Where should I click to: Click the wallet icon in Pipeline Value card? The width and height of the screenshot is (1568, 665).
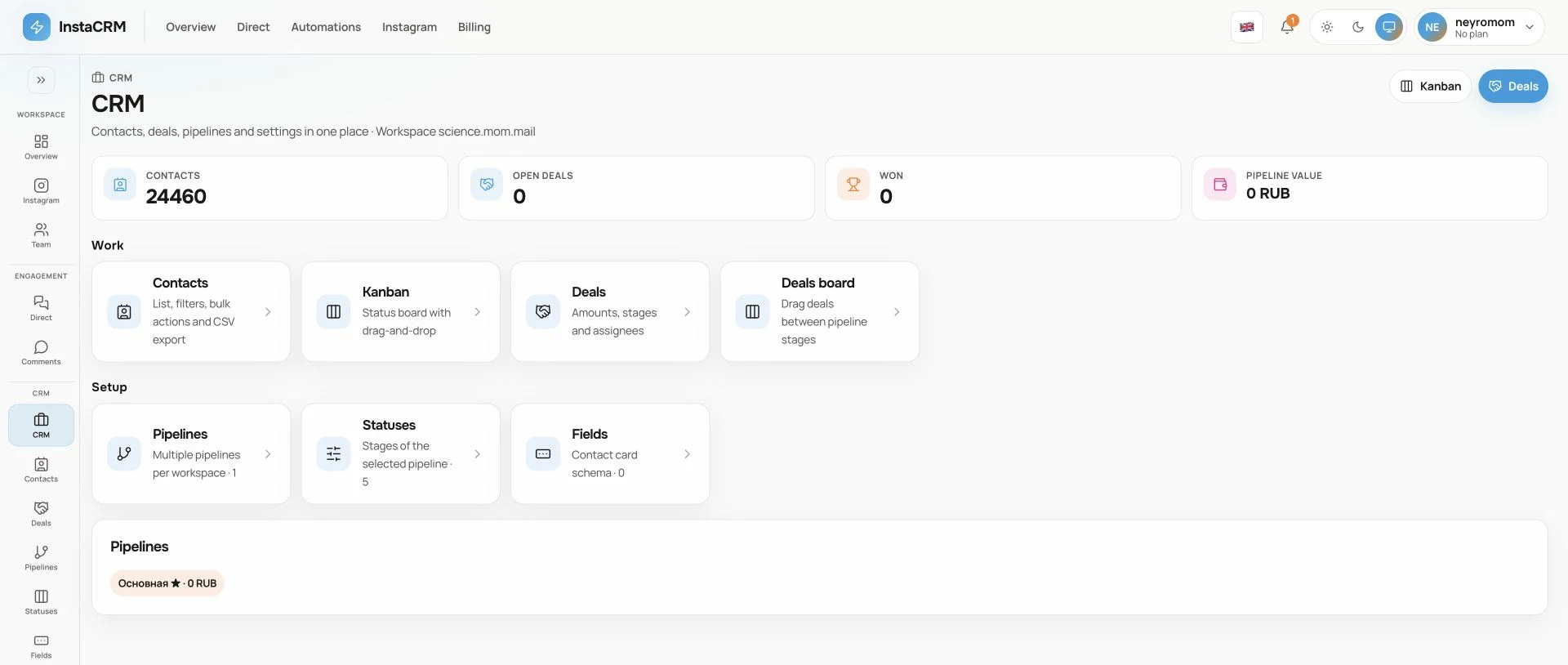1220,185
